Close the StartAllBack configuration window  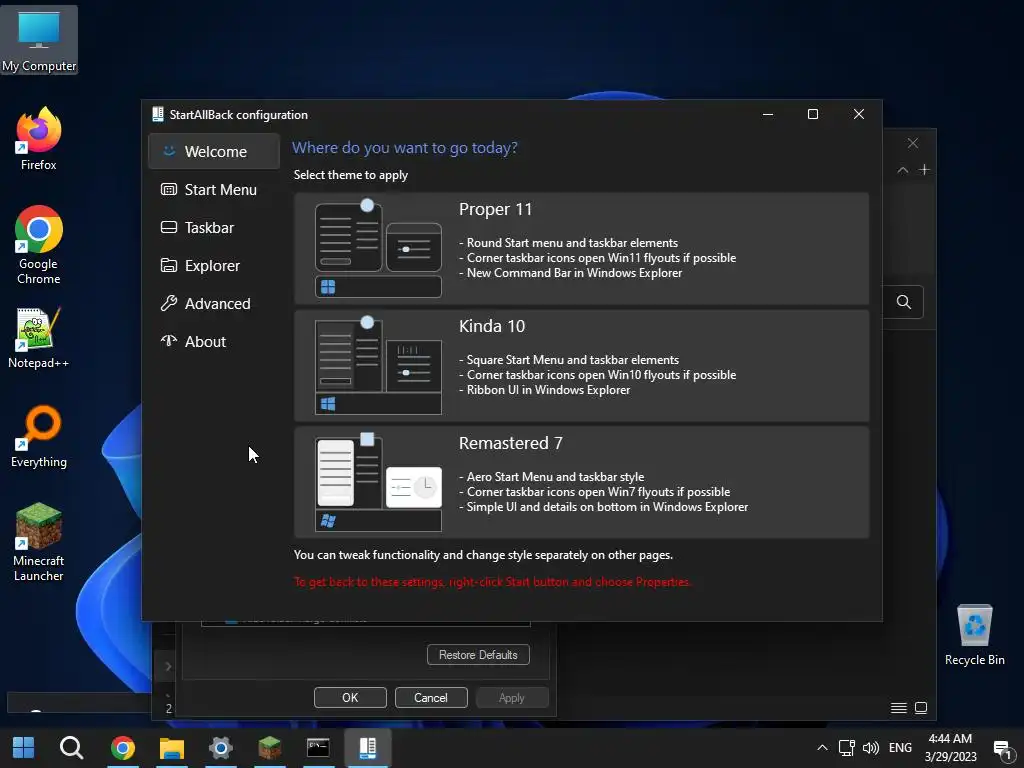coord(859,114)
